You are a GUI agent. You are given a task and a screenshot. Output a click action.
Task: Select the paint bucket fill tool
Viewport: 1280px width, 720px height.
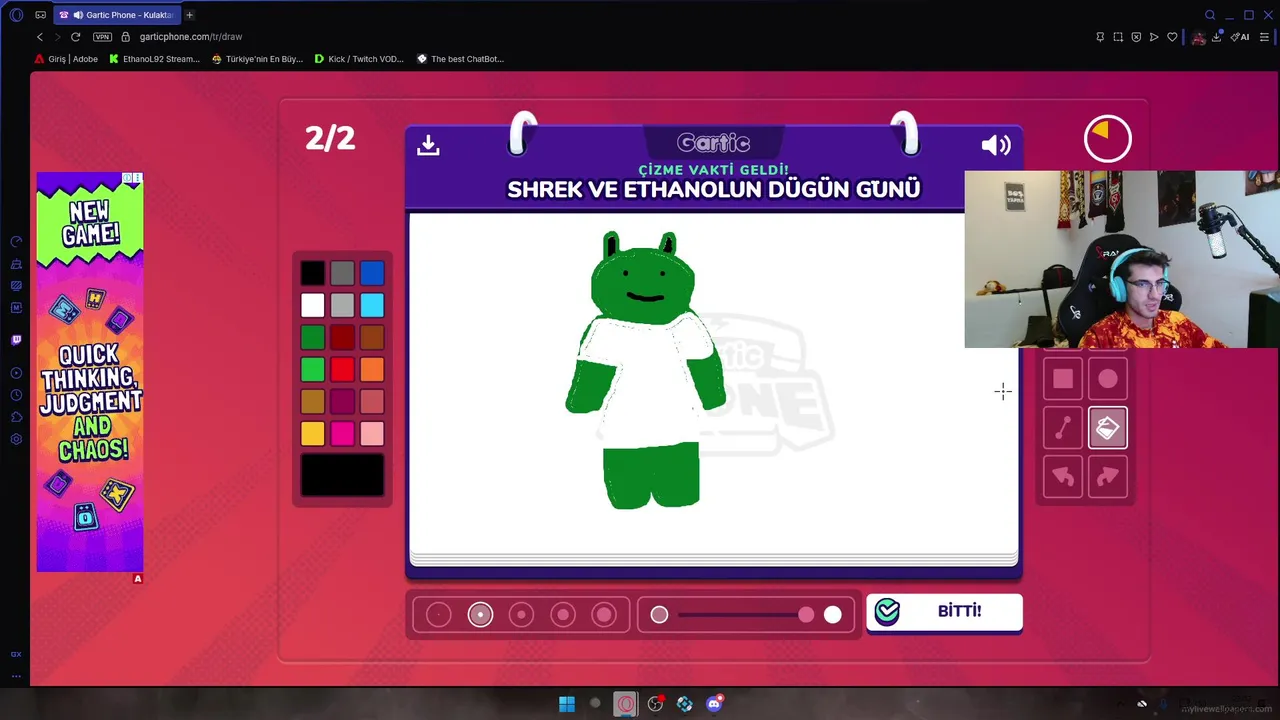pos(1107,428)
